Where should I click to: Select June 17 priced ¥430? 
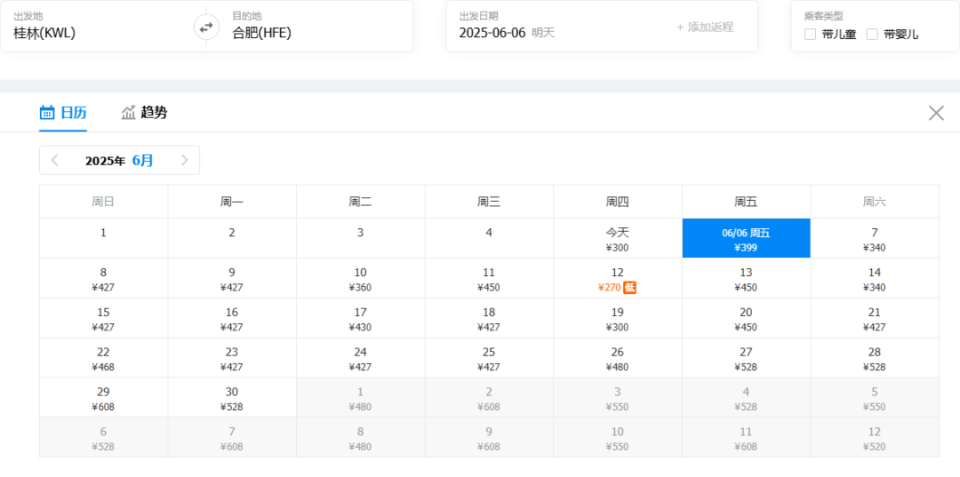coord(361,318)
